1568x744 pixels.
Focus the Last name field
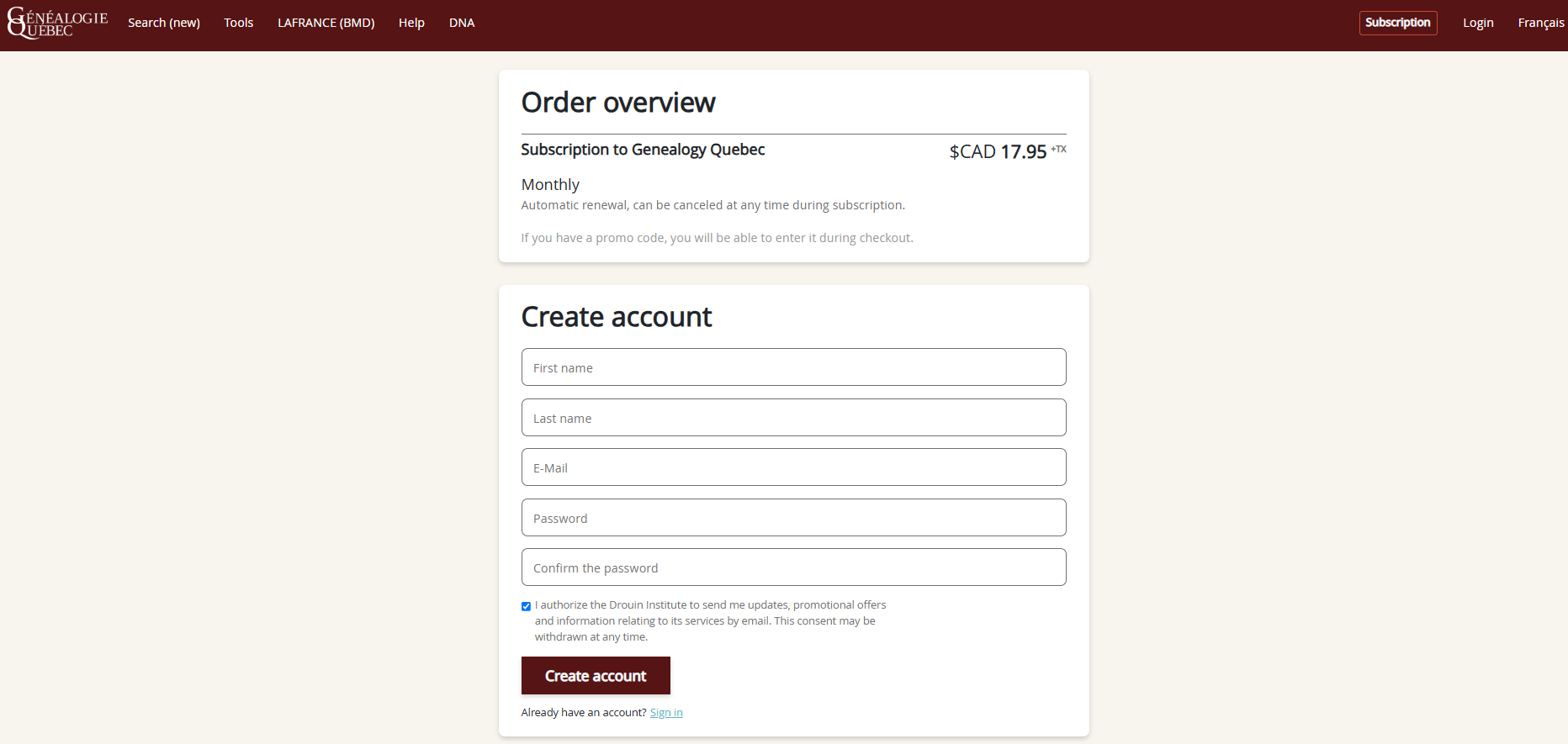tap(794, 418)
